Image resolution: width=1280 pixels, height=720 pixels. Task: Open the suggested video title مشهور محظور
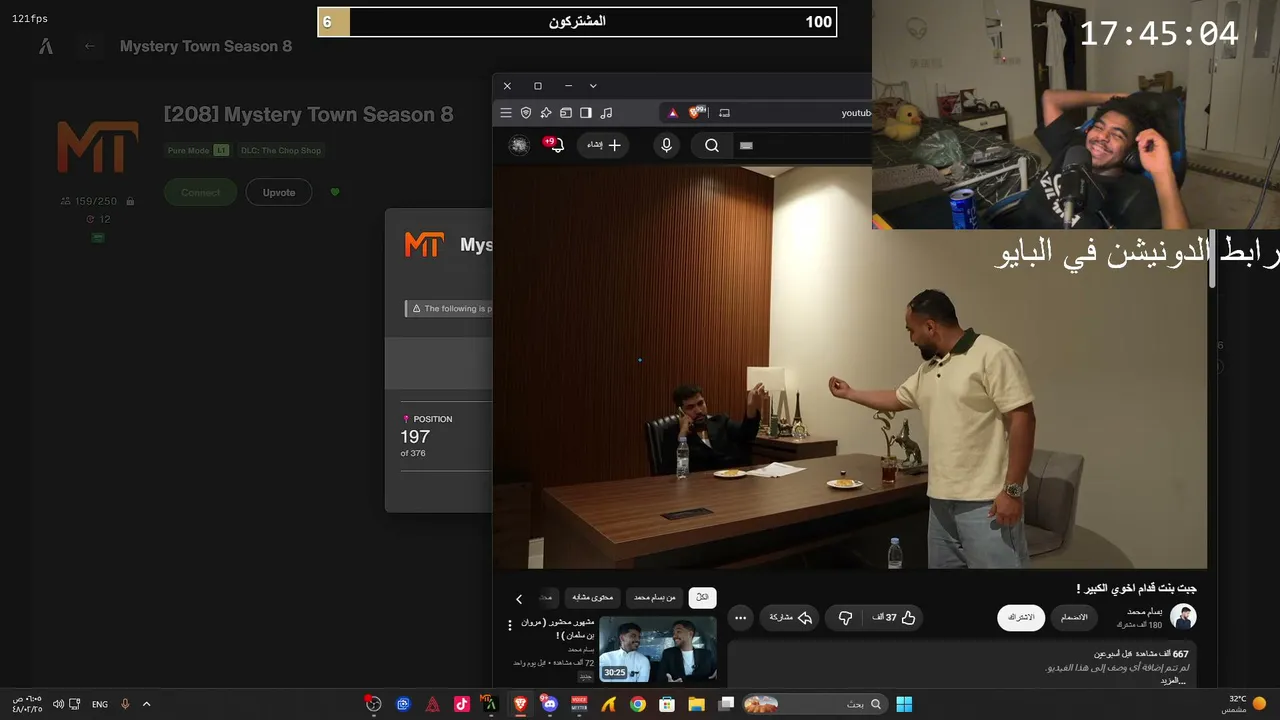tap(557, 628)
